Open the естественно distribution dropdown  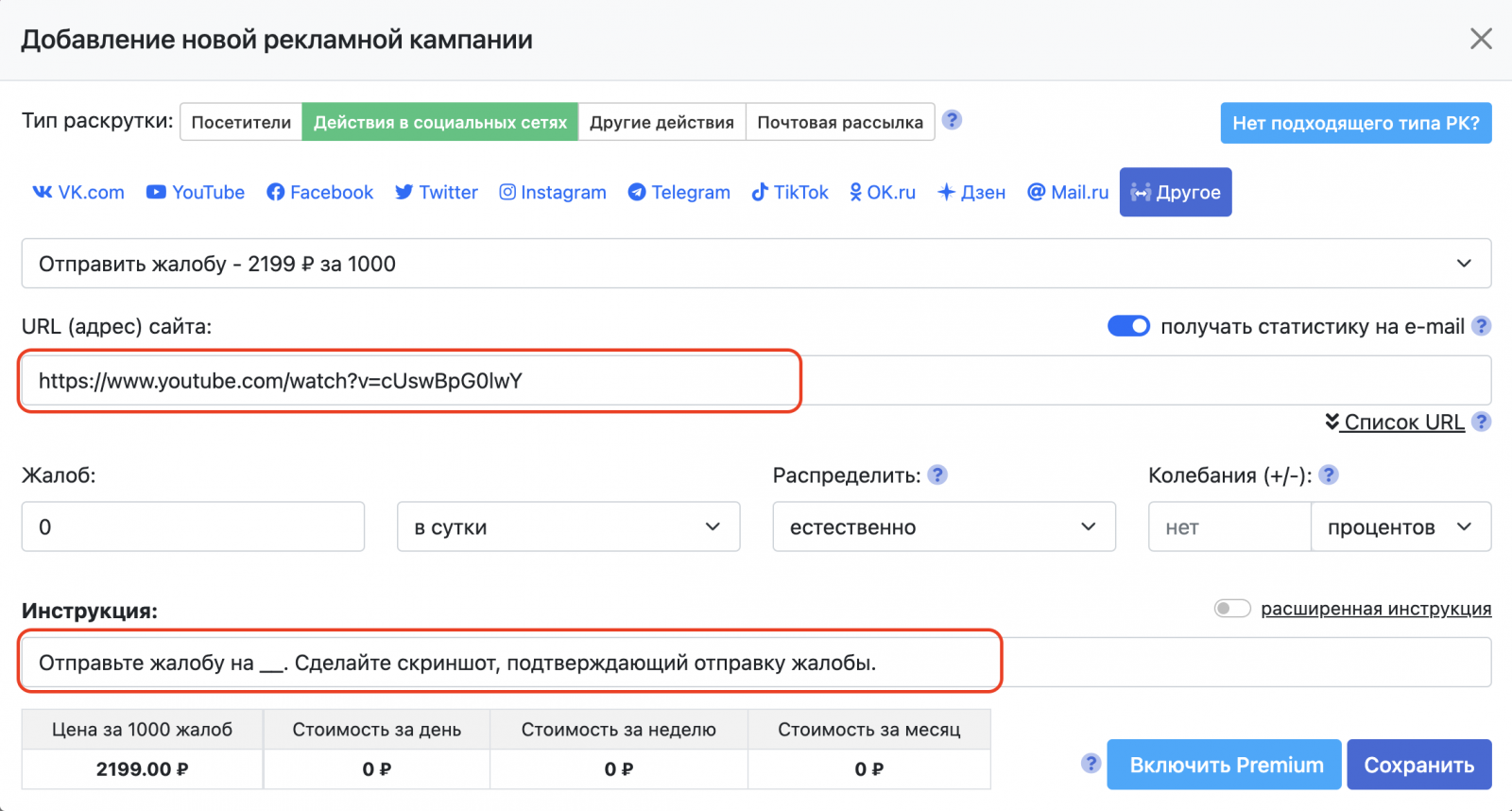tap(943, 526)
